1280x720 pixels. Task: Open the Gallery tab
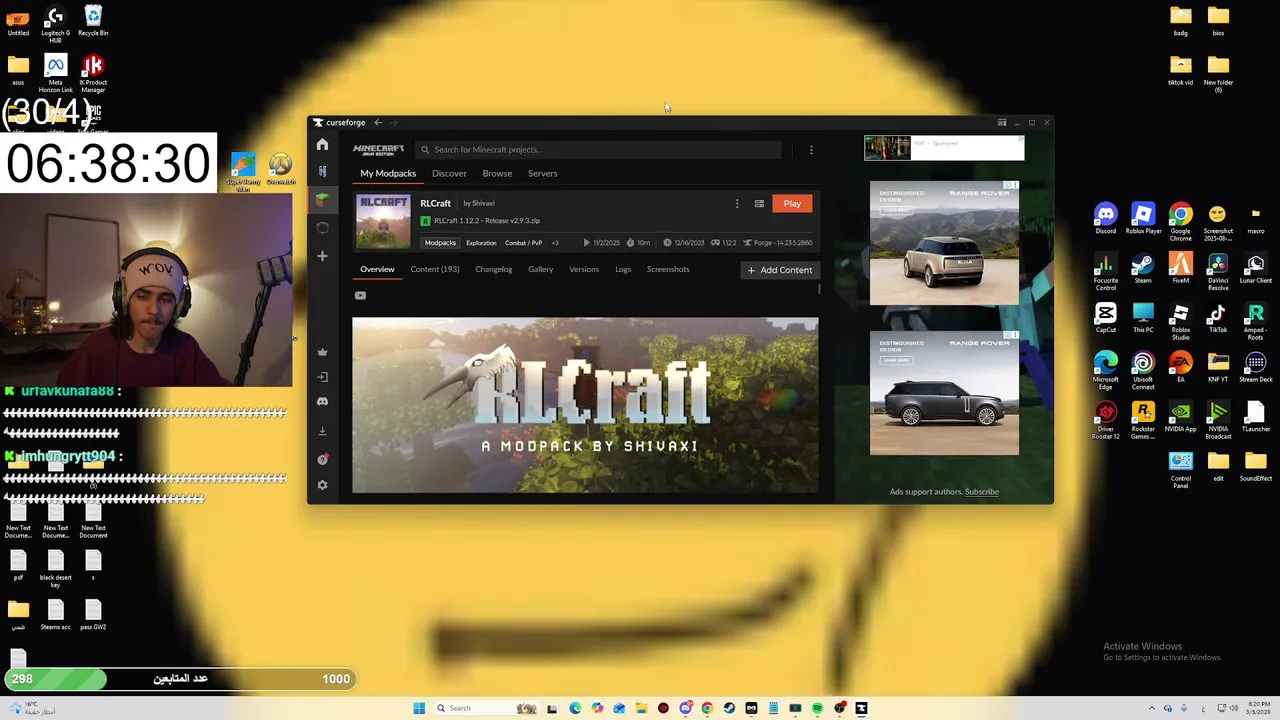[x=541, y=269]
